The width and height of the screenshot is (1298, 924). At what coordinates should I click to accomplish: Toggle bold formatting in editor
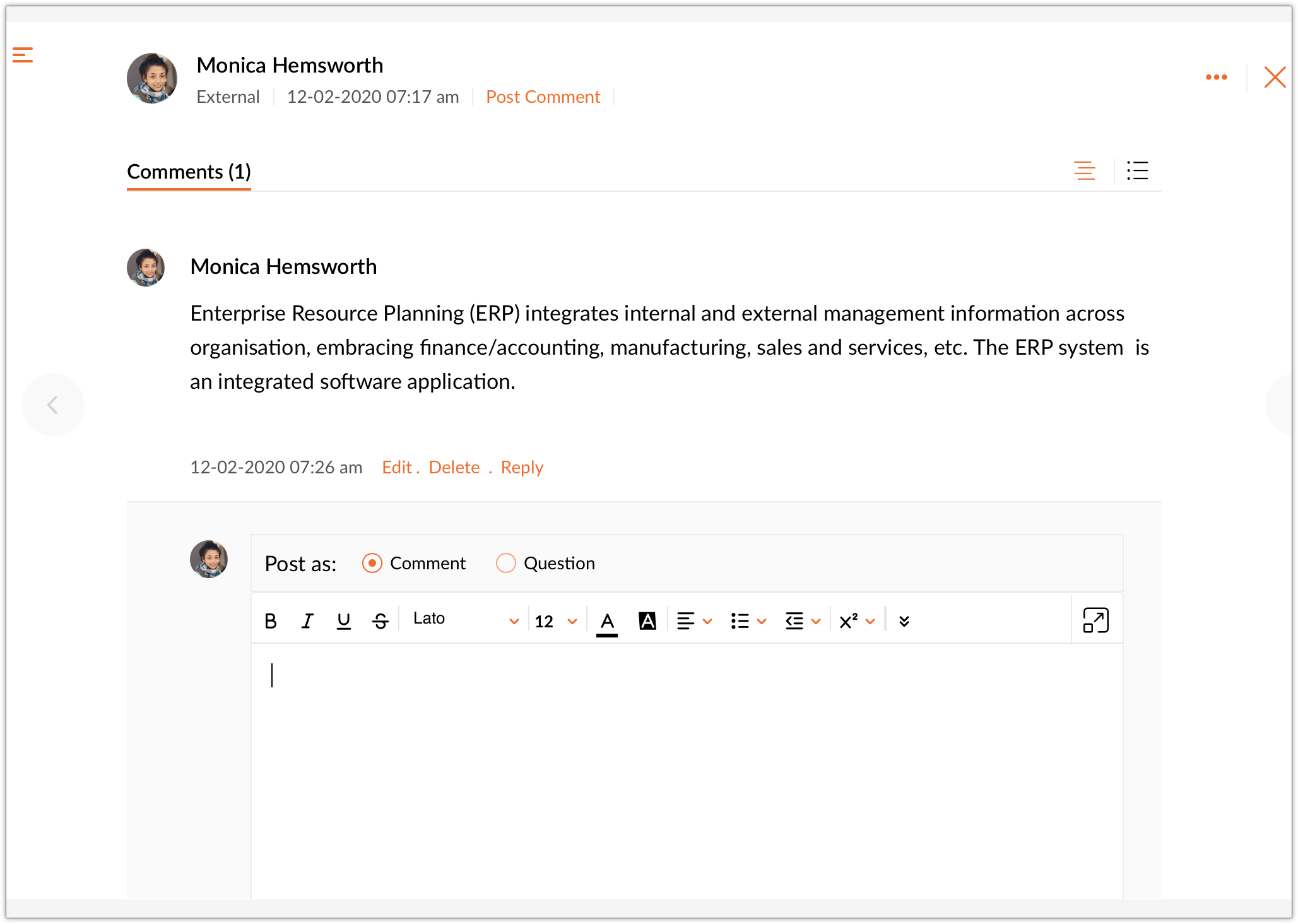tap(271, 621)
